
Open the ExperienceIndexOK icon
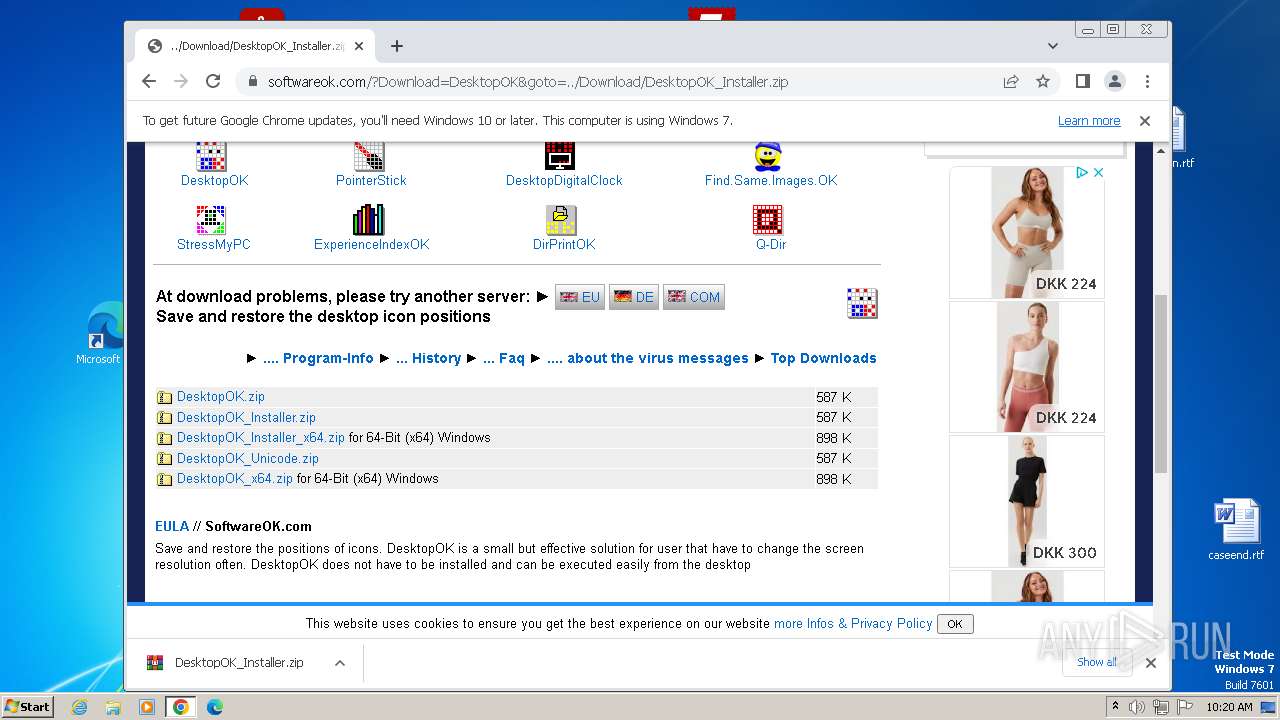(x=369, y=220)
